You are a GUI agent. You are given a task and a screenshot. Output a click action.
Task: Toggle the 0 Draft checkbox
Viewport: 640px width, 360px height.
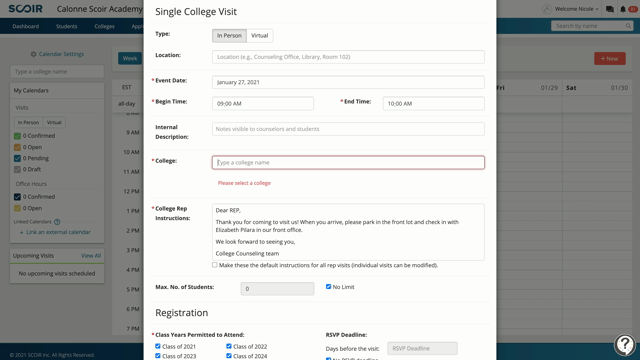[x=17, y=169]
